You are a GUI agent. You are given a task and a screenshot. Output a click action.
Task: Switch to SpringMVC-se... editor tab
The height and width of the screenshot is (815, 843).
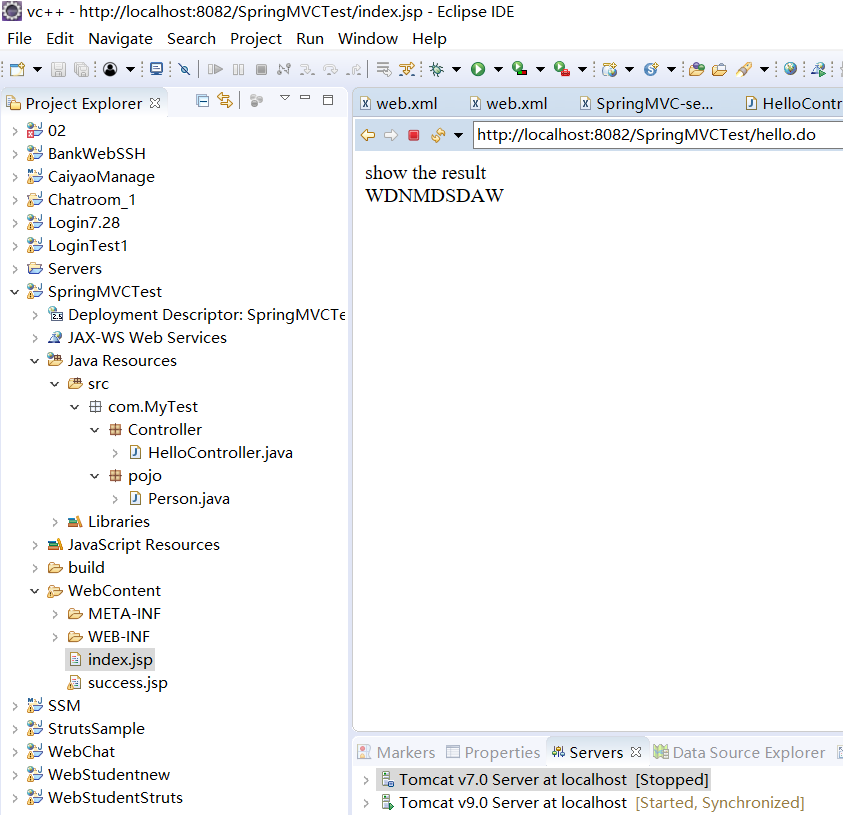pyautogui.click(x=647, y=103)
